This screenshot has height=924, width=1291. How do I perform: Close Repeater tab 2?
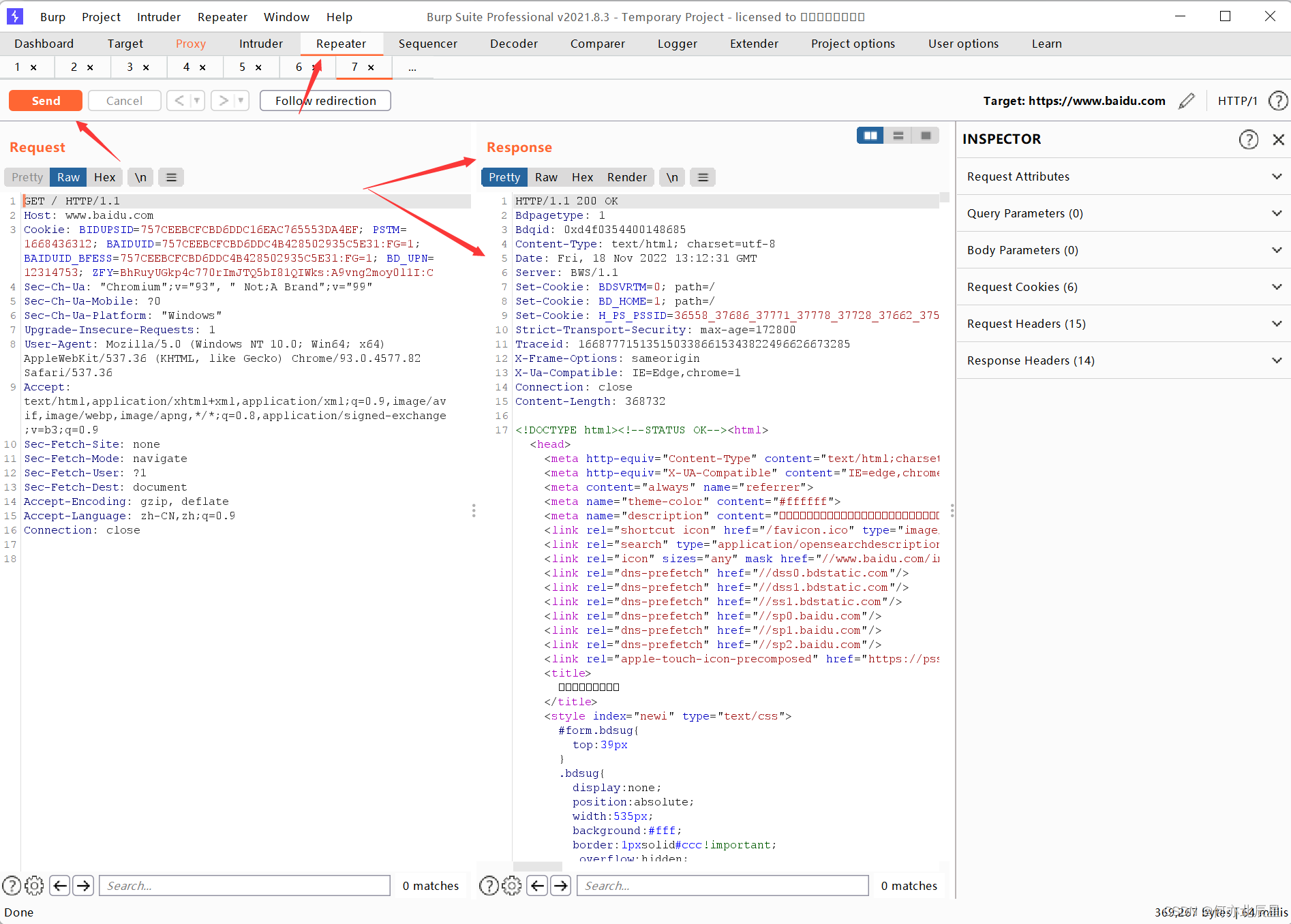point(90,67)
